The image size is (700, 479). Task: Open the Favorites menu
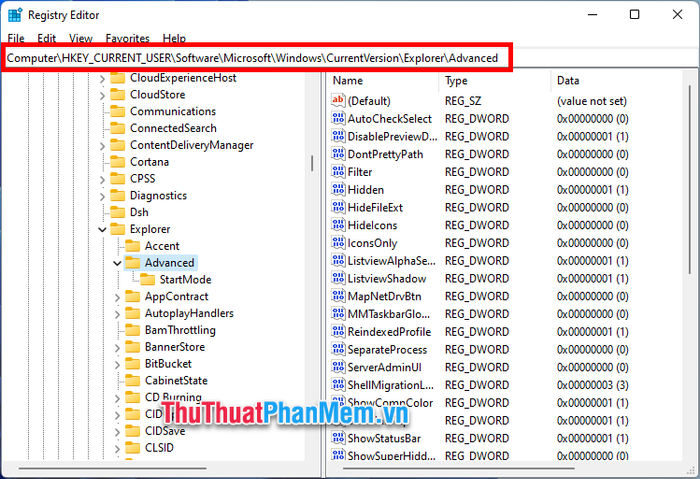point(127,38)
